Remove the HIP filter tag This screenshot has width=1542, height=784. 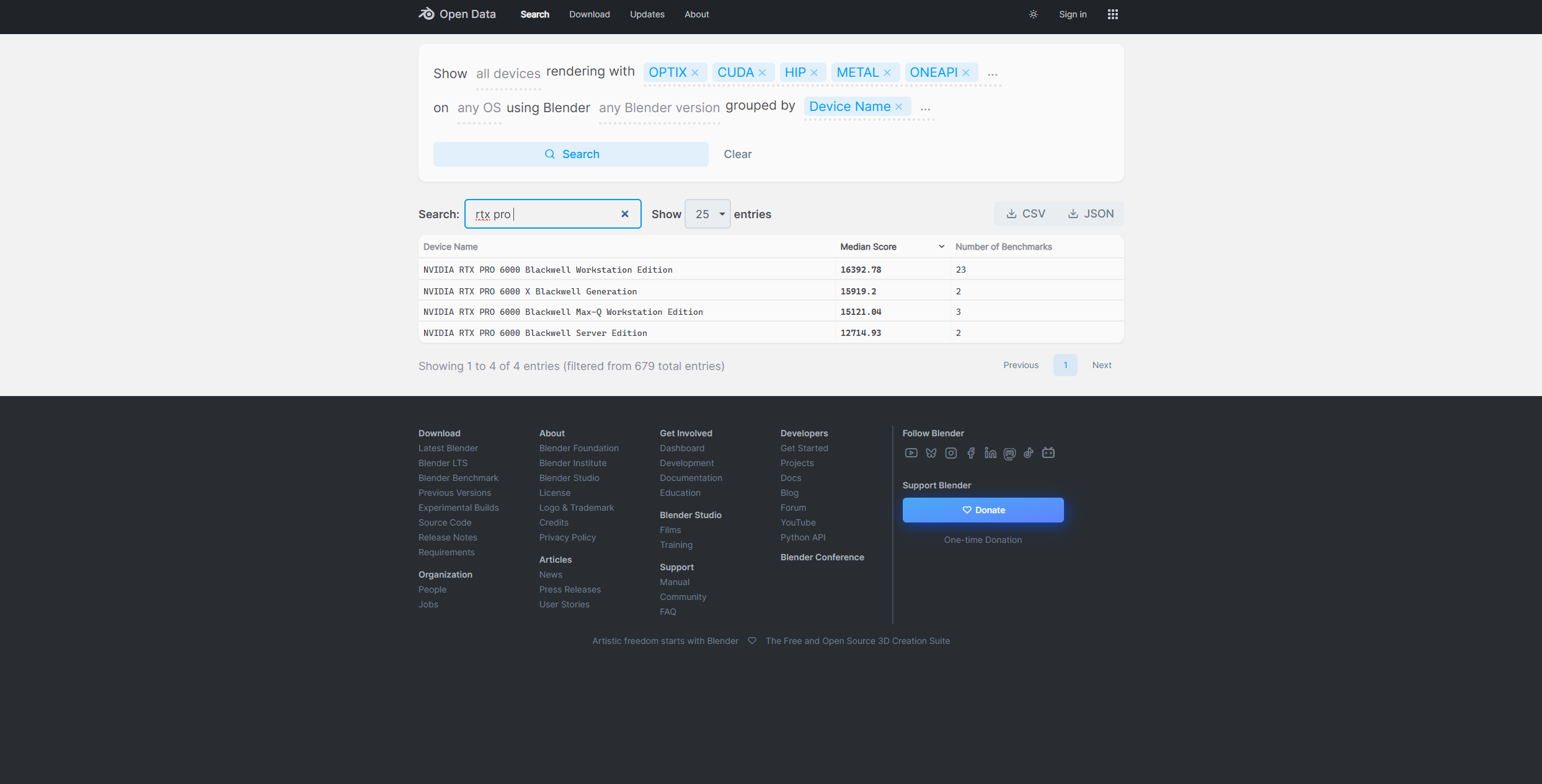tap(814, 73)
